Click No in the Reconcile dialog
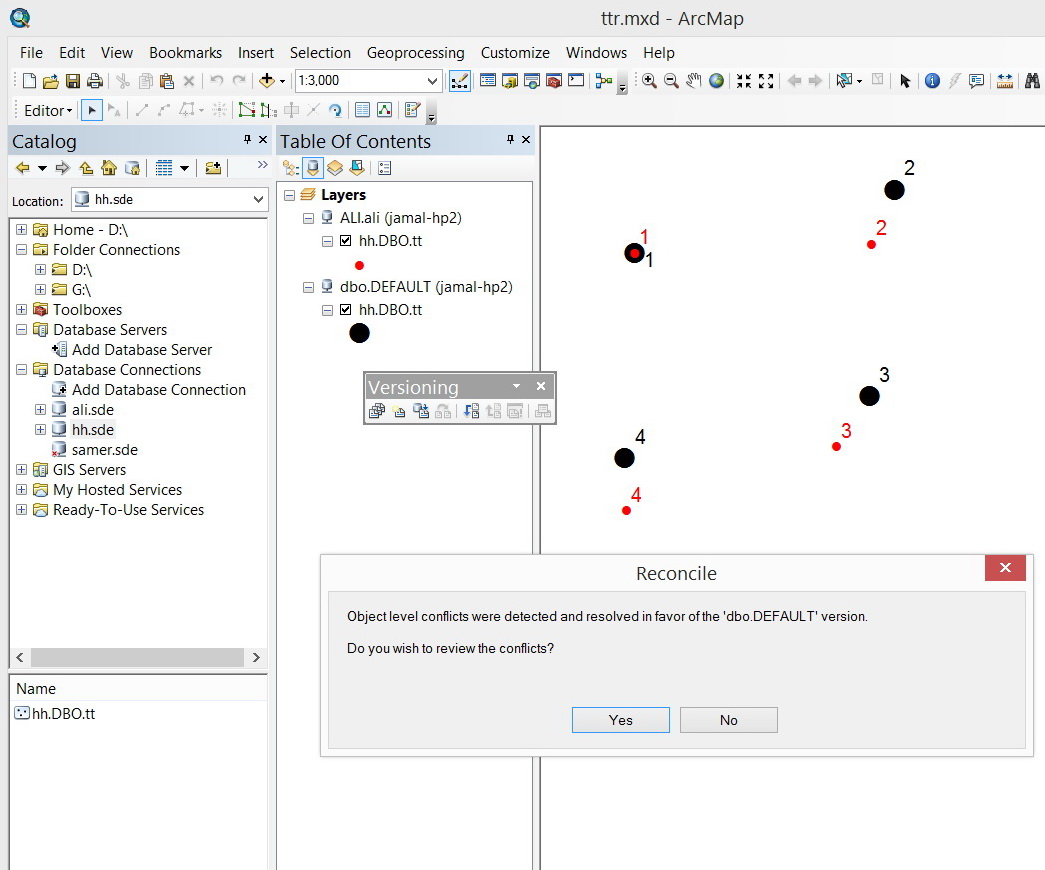The height and width of the screenshot is (870, 1045). coord(728,720)
